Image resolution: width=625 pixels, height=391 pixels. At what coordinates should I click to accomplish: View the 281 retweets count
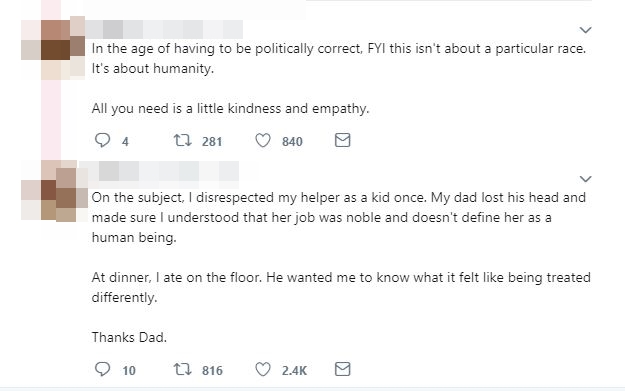212,141
